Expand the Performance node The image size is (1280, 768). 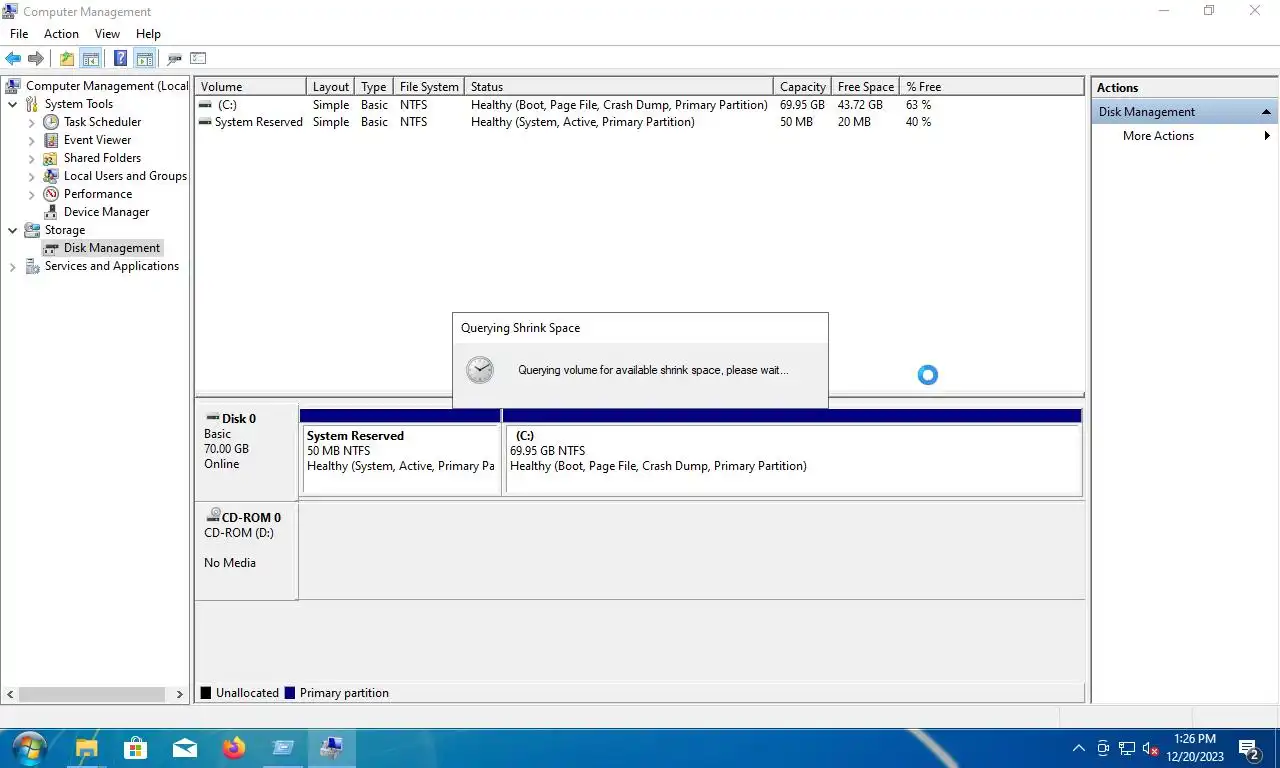coord(31,194)
